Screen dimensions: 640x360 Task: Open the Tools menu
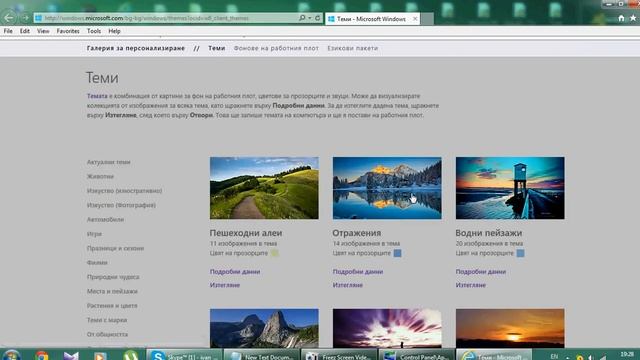tap(94, 31)
